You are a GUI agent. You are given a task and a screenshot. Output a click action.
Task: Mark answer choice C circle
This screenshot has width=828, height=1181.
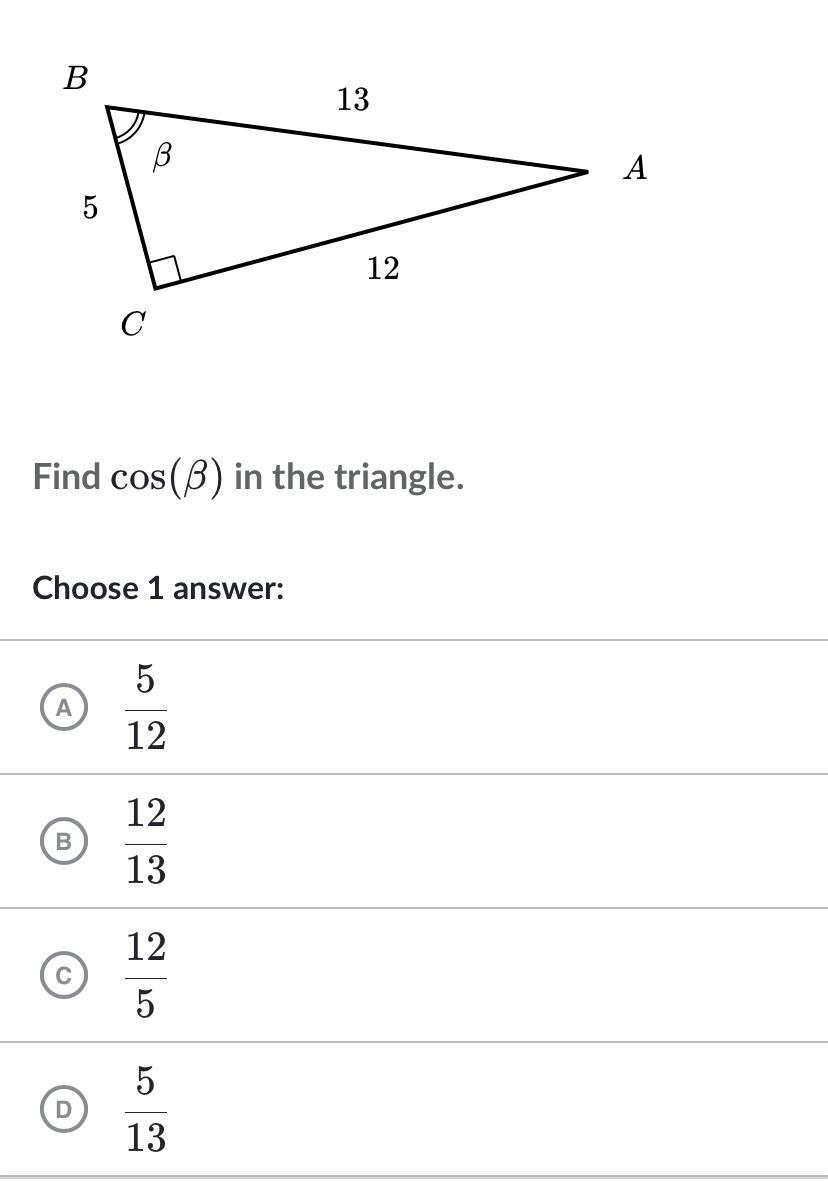[x=64, y=975]
